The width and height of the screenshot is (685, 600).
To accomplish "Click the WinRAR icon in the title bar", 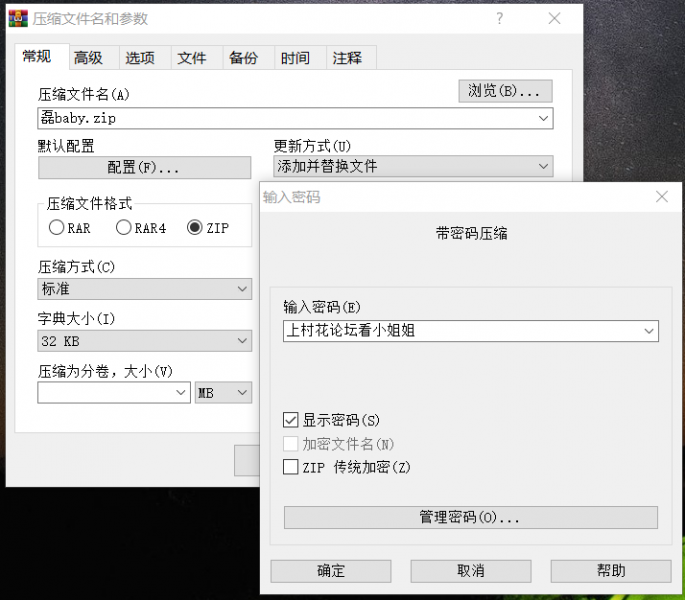I will tap(18, 18).
